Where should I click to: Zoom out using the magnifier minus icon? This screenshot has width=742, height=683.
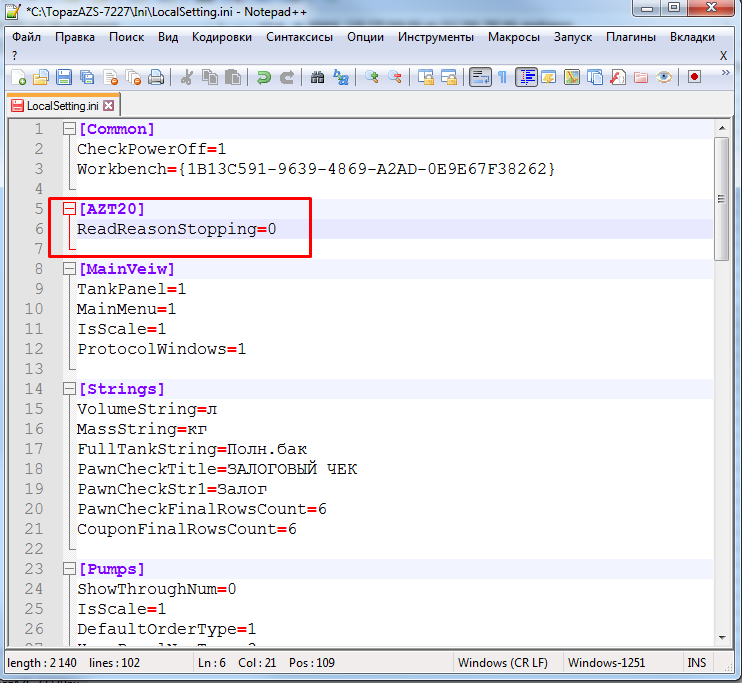coord(395,77)
